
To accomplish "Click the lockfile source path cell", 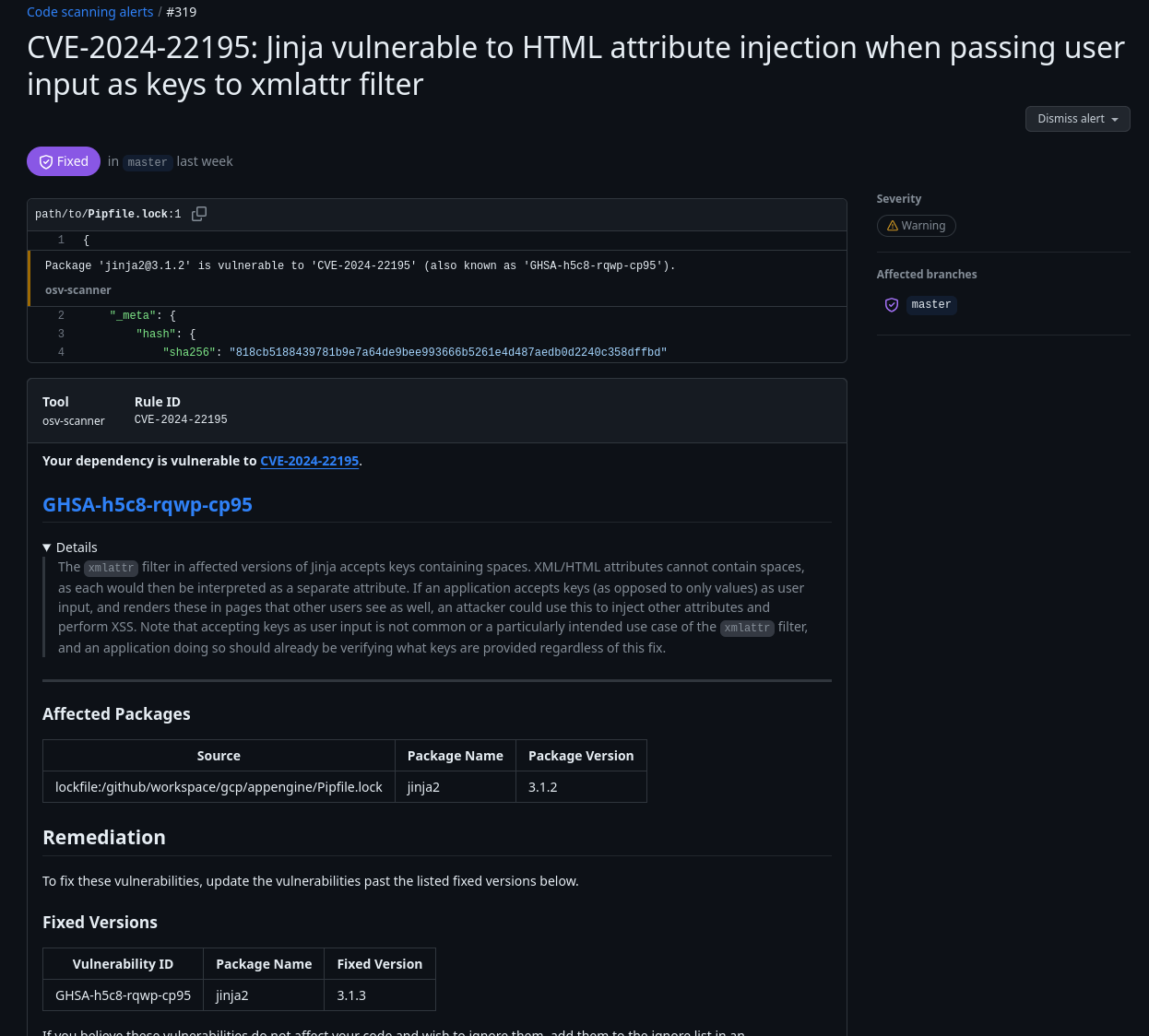I will 219,787.
